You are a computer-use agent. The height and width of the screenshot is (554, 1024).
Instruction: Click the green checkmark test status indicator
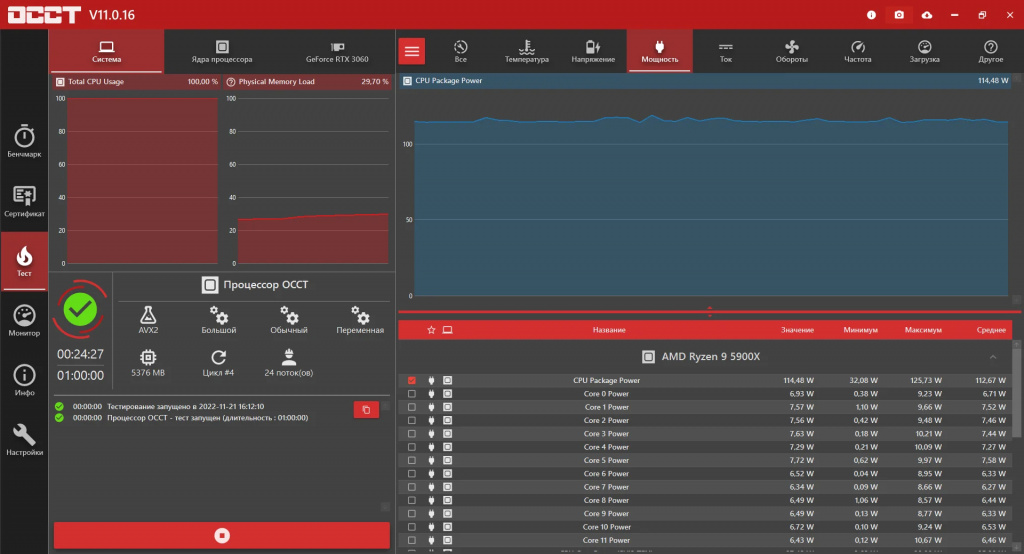[x=80, y=310]
